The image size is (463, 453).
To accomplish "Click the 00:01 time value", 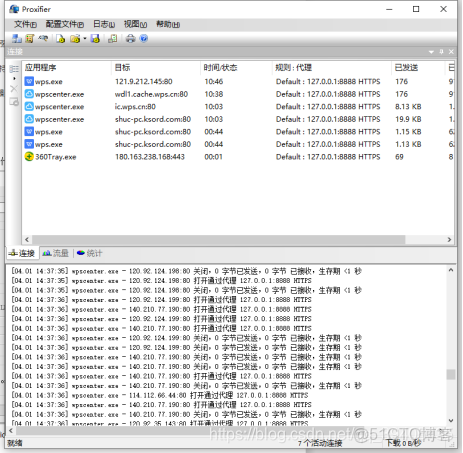I will coord(213,157).
